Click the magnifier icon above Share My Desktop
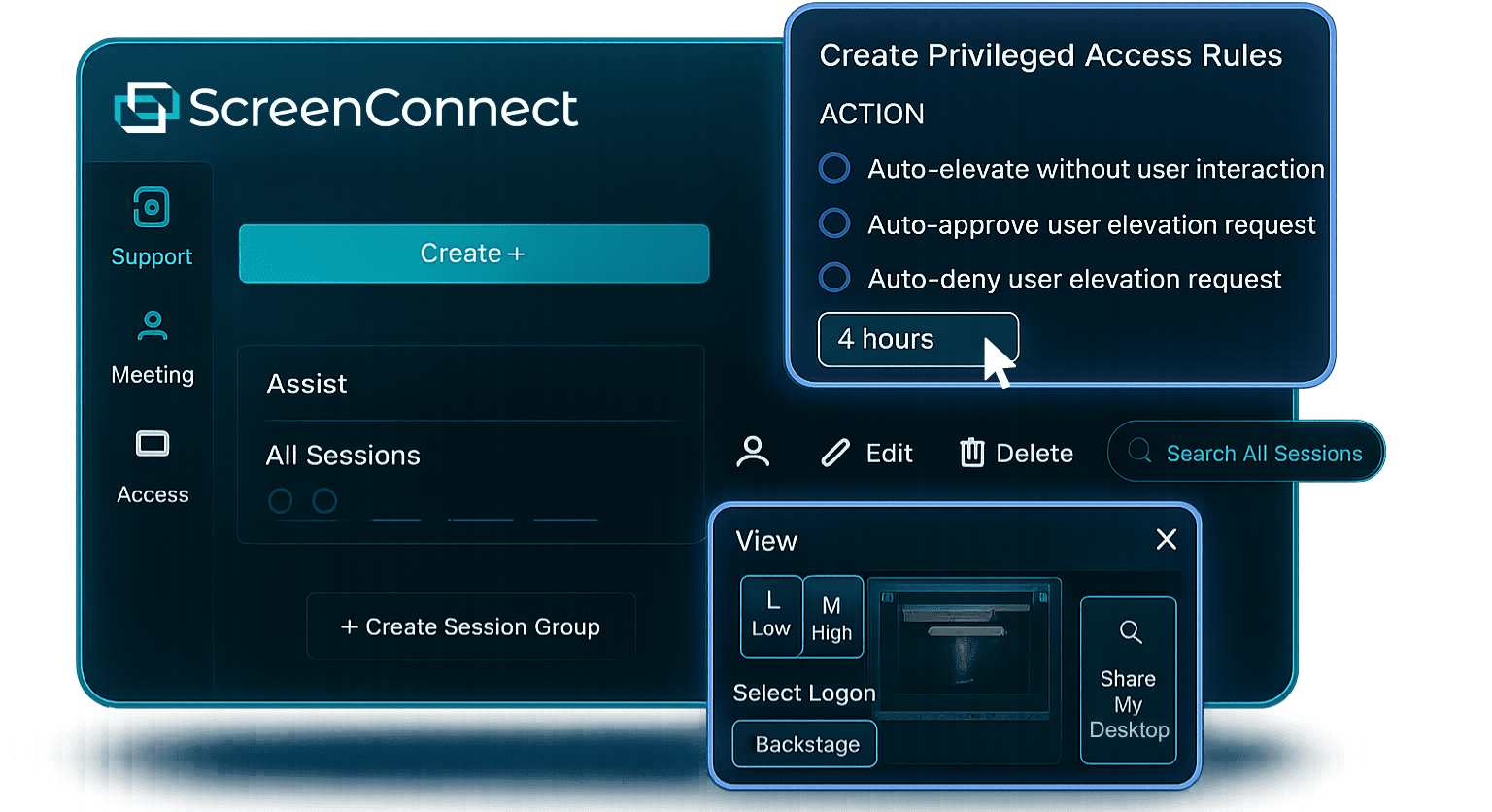Viewport: 1492px width, 812px height. coord(1130,632)
